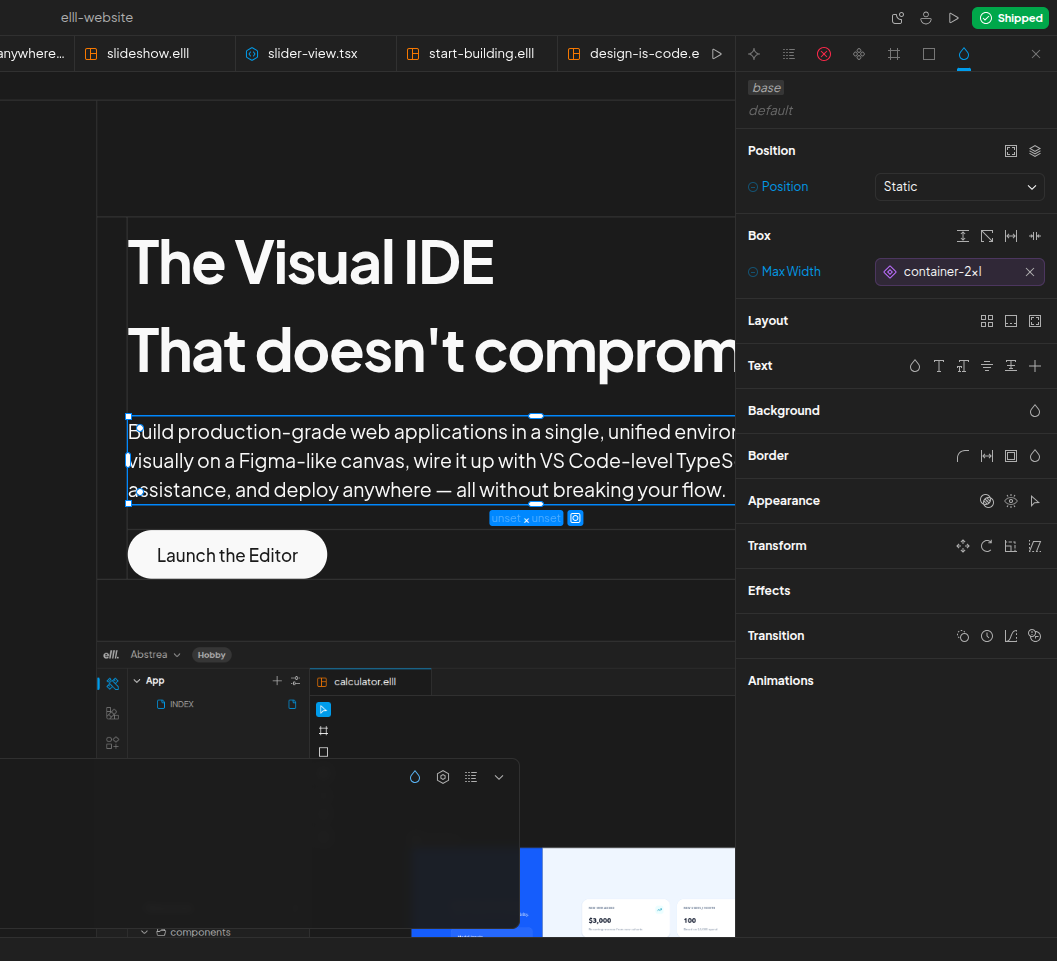This screenshot has height=961, width=1057.
Task: Open z-index layers icon in Position section
Action: point(1035,151)
